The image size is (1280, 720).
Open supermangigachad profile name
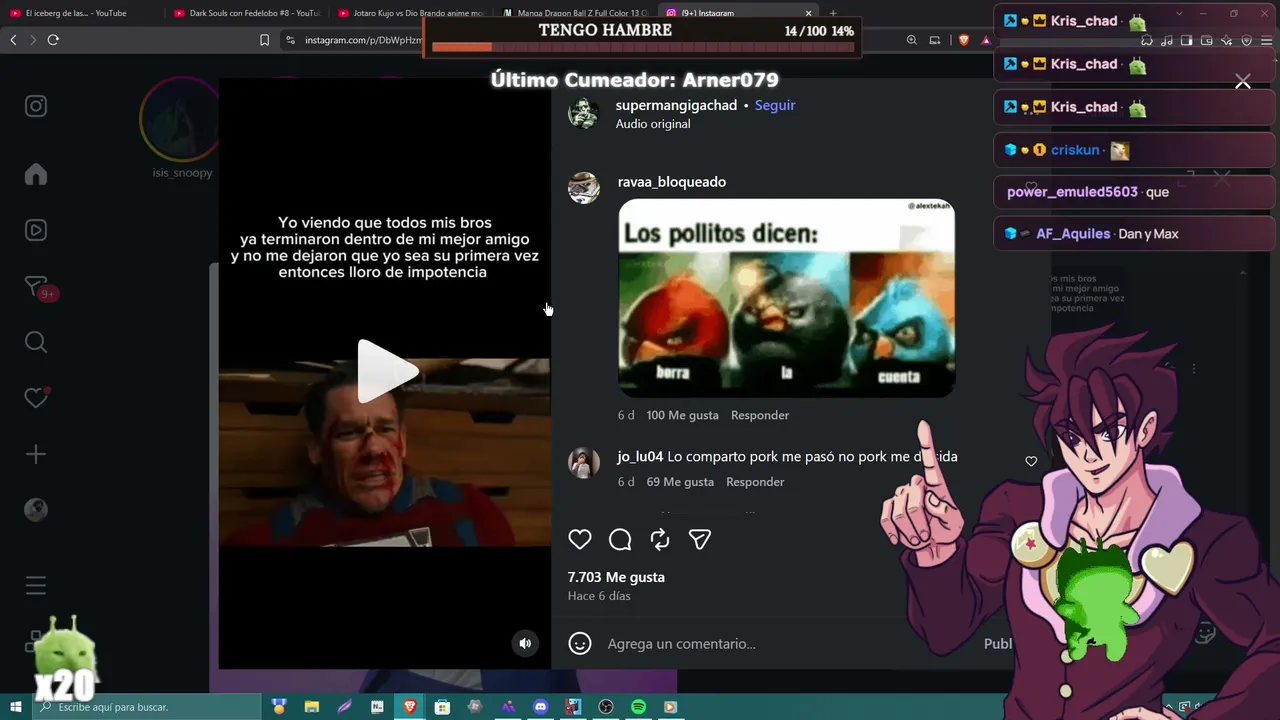click(676, 105)
